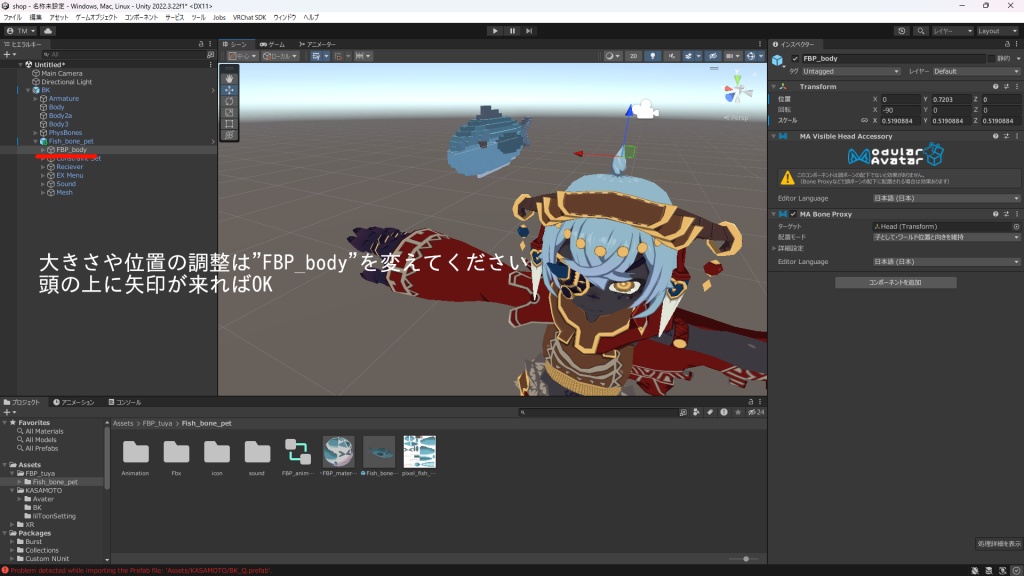Open the Jobs menu
1024x576 pixels.
click(x=219, y=18)
